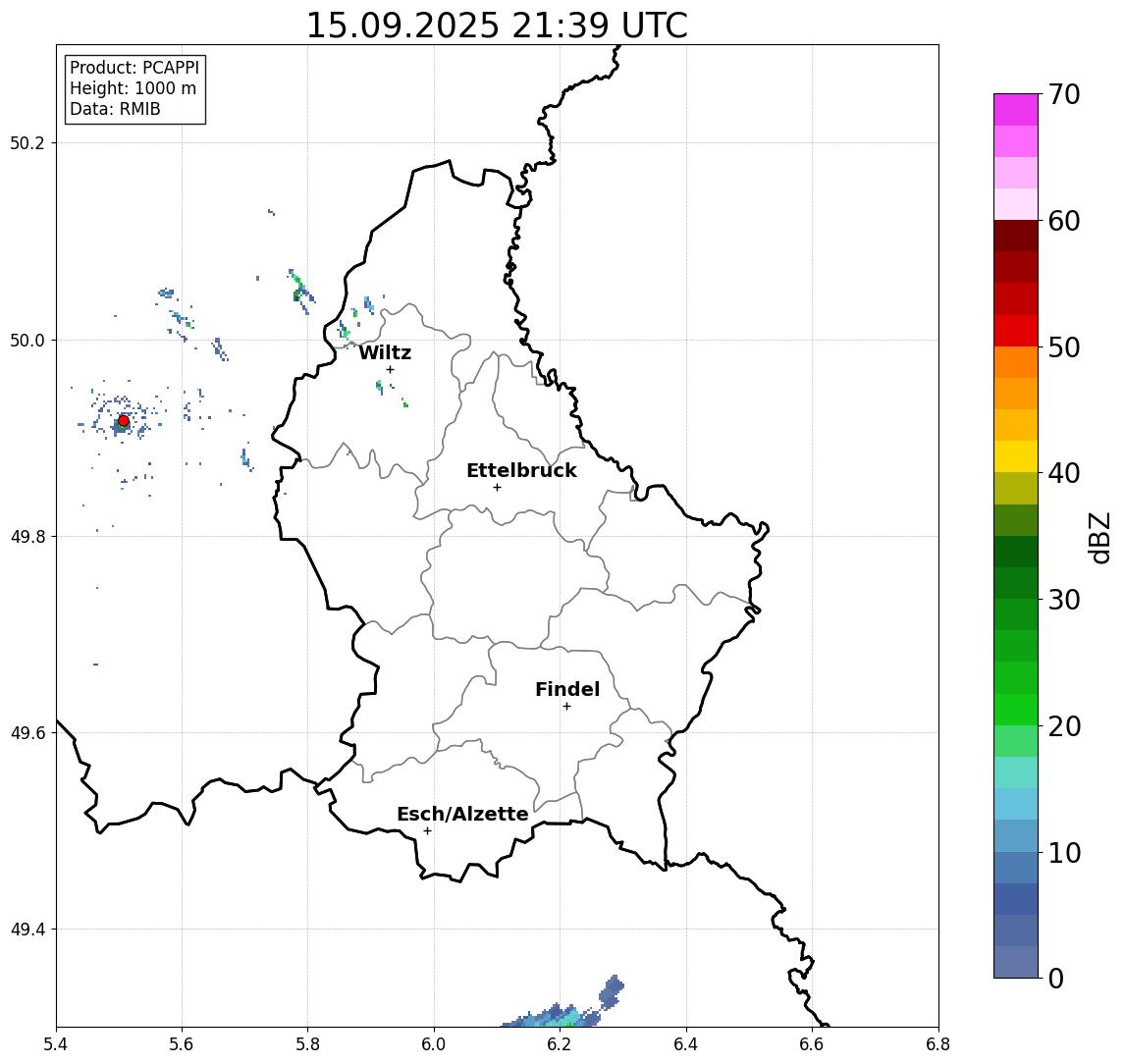Screen dimensions: 1124x1064
Task: Click the "Height: 1000 m" line
Action: click(x=133, y=88)
